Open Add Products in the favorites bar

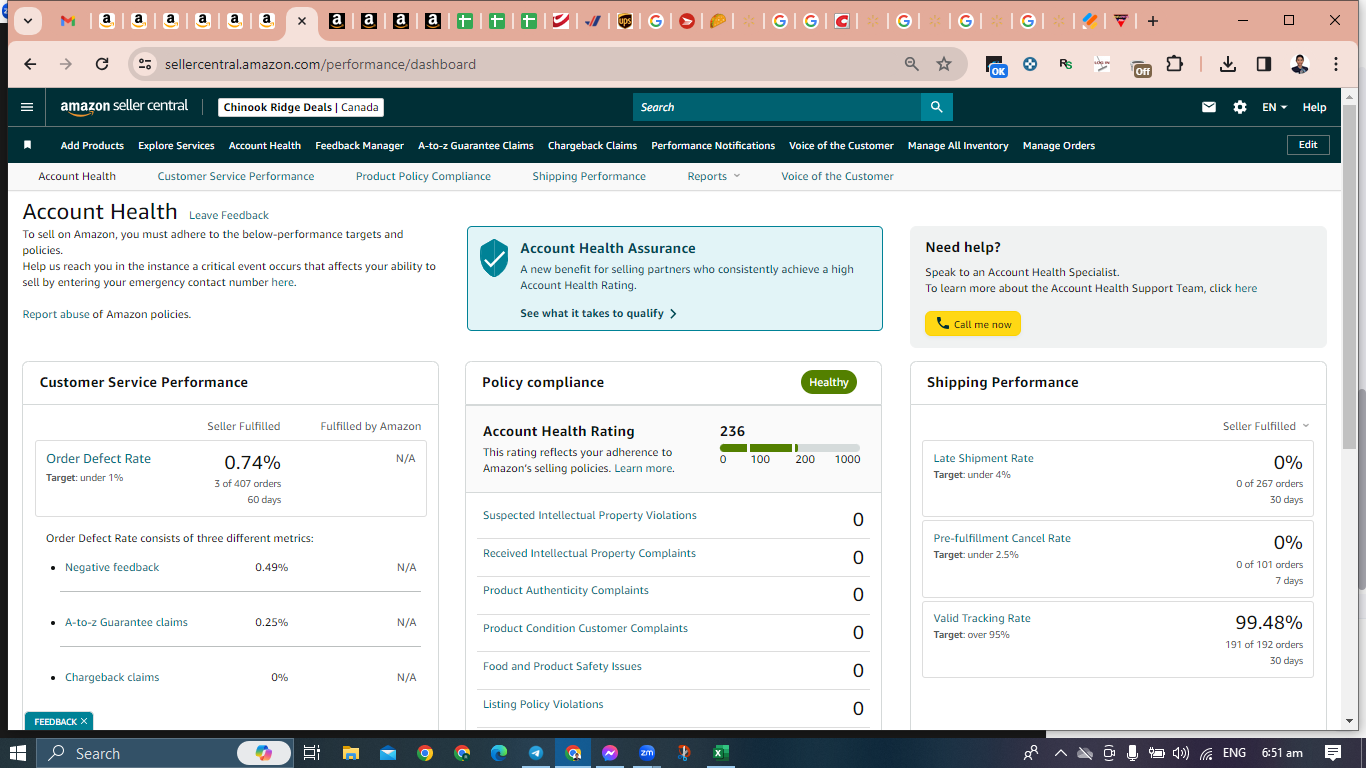(x=92, y=145)
